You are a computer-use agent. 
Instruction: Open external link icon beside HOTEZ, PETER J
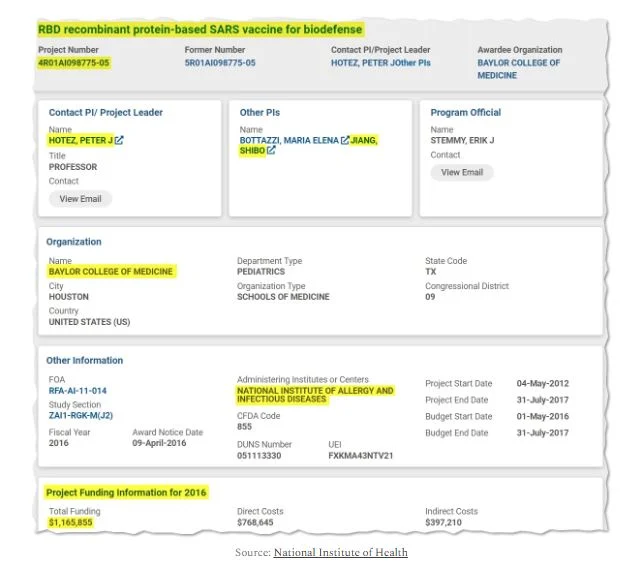pyautogui.click(x=119, y=141)
